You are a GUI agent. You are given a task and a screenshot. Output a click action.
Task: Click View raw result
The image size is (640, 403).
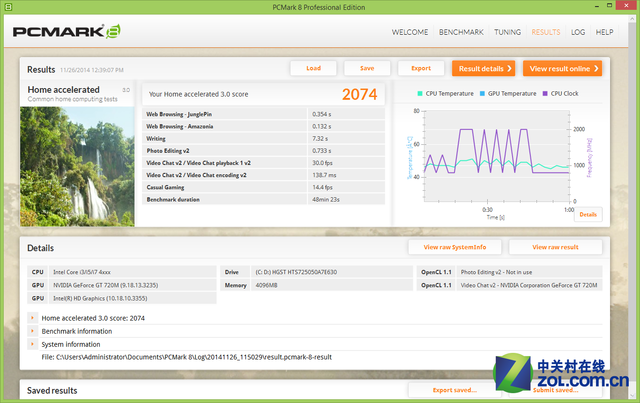555,247
